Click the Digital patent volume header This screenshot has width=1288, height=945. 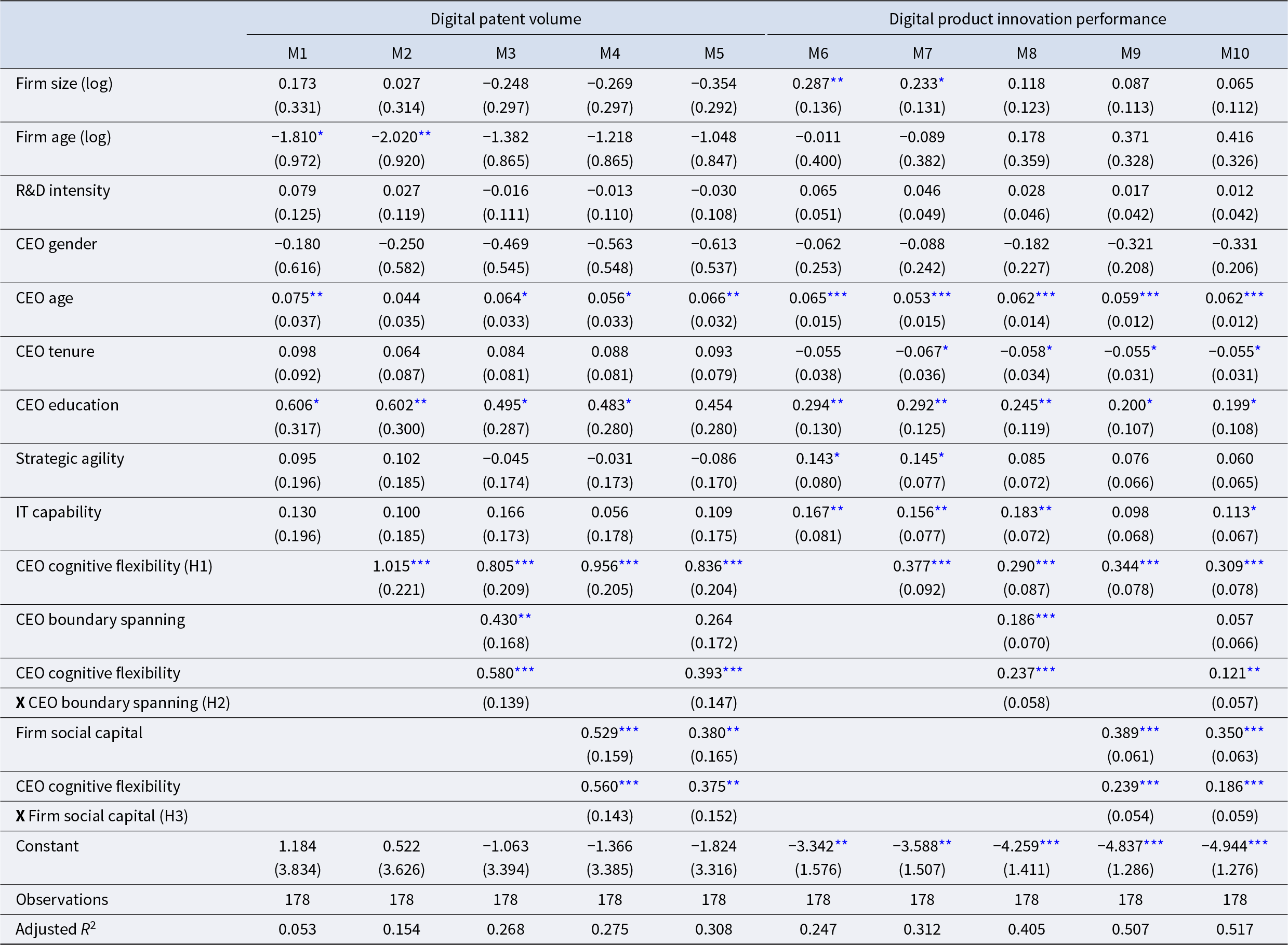point(506,19)
